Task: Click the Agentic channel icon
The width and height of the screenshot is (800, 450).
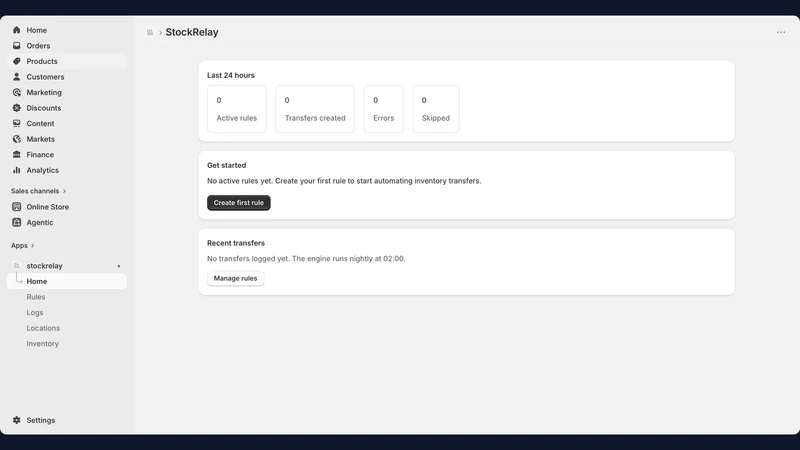Action: (16, 222)
